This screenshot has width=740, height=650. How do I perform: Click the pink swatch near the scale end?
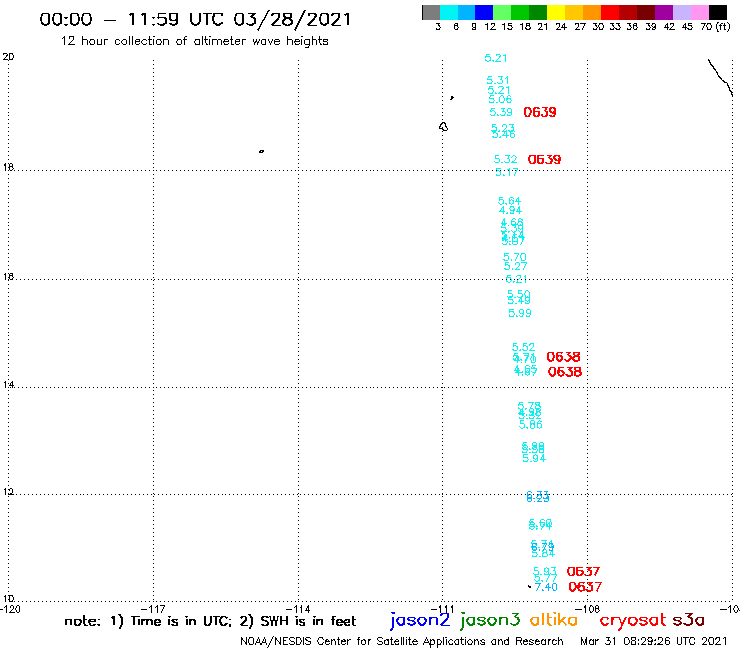[699, 12]
